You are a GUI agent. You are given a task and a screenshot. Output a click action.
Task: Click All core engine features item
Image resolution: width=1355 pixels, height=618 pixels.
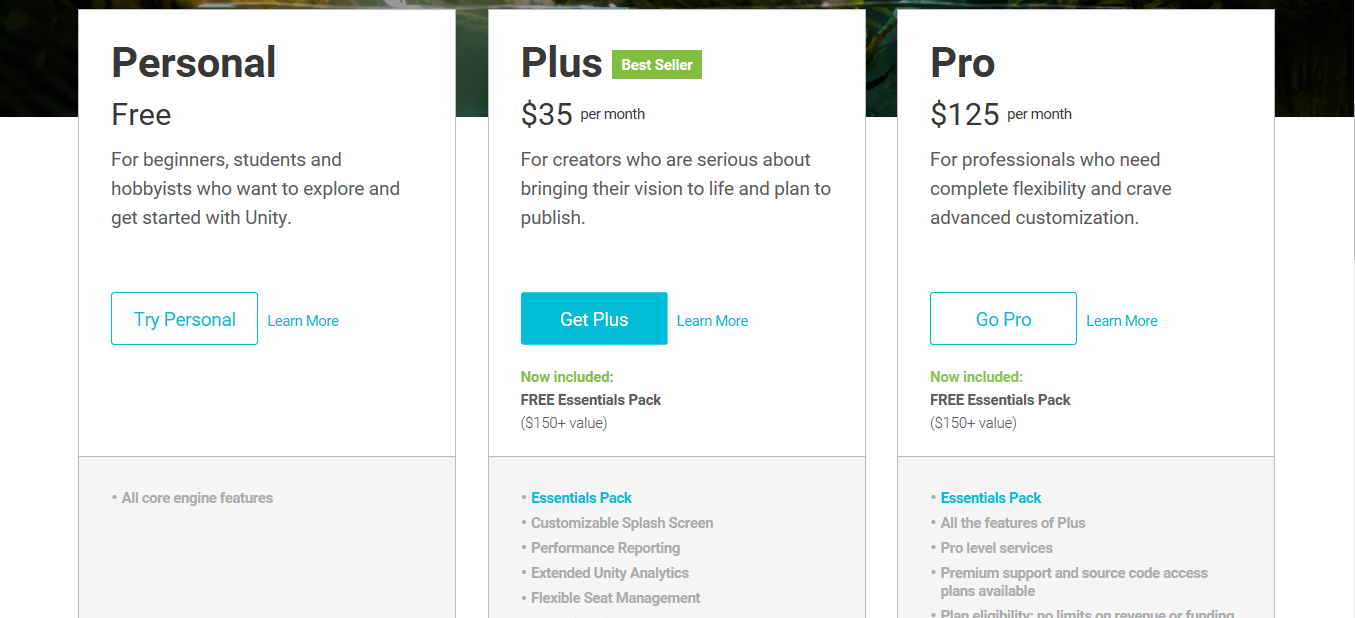pos(197,498)
